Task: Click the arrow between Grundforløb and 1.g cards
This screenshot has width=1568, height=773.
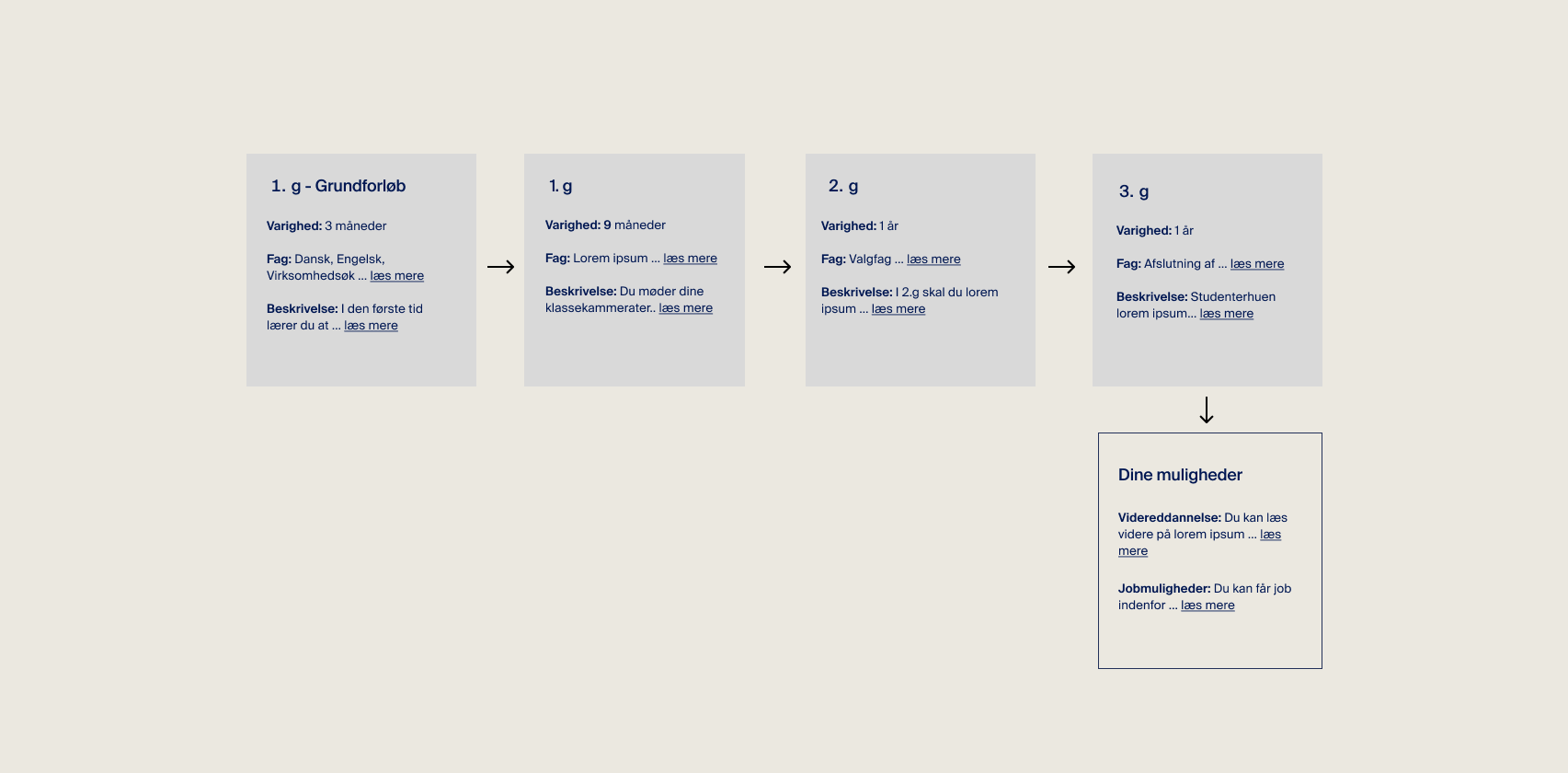Action: click(500, 267)
